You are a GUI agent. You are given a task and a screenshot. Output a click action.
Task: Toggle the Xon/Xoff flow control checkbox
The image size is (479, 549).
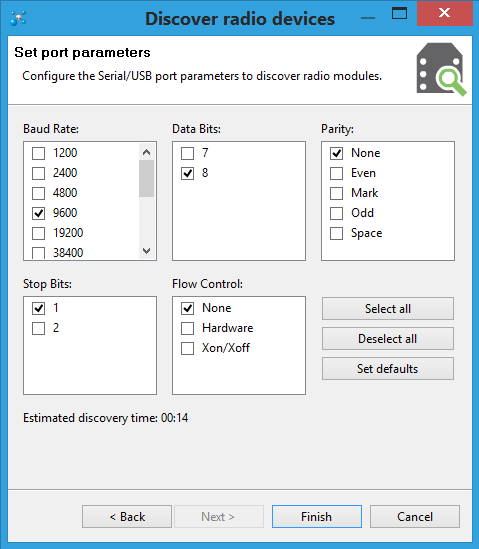click(187, 348)
